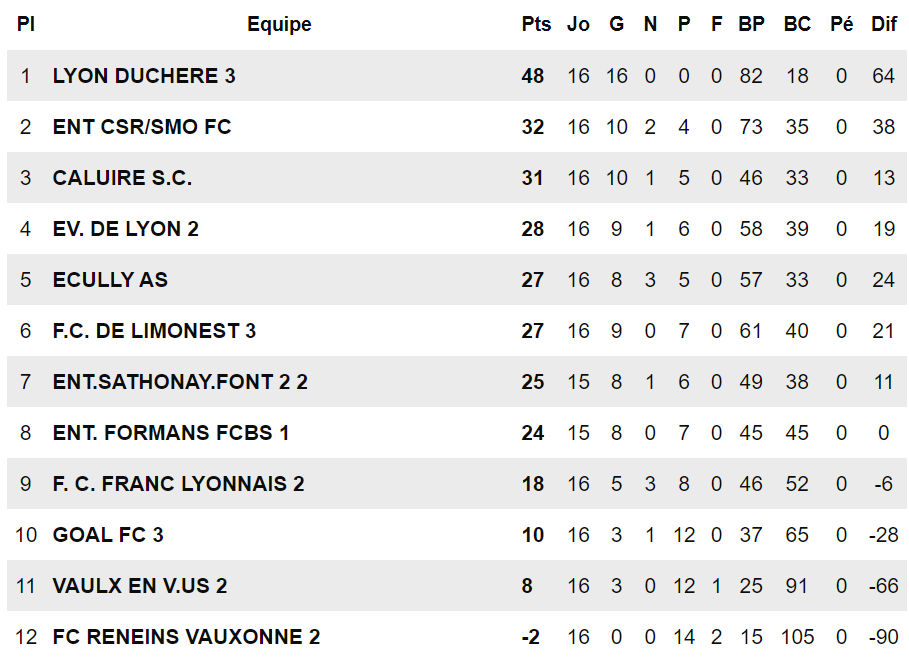The height and width of the screenshot is (663, 909).
Task: Click the LYON DUCHERE 3 team name
Action: [144, 76]
